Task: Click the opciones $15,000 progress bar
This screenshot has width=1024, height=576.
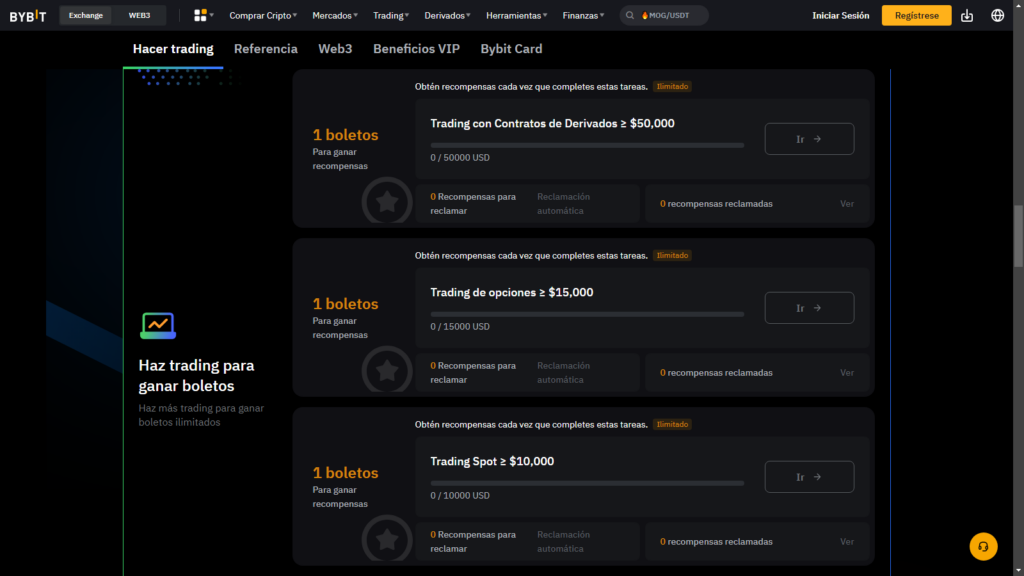Action: [x=587, y=314]
